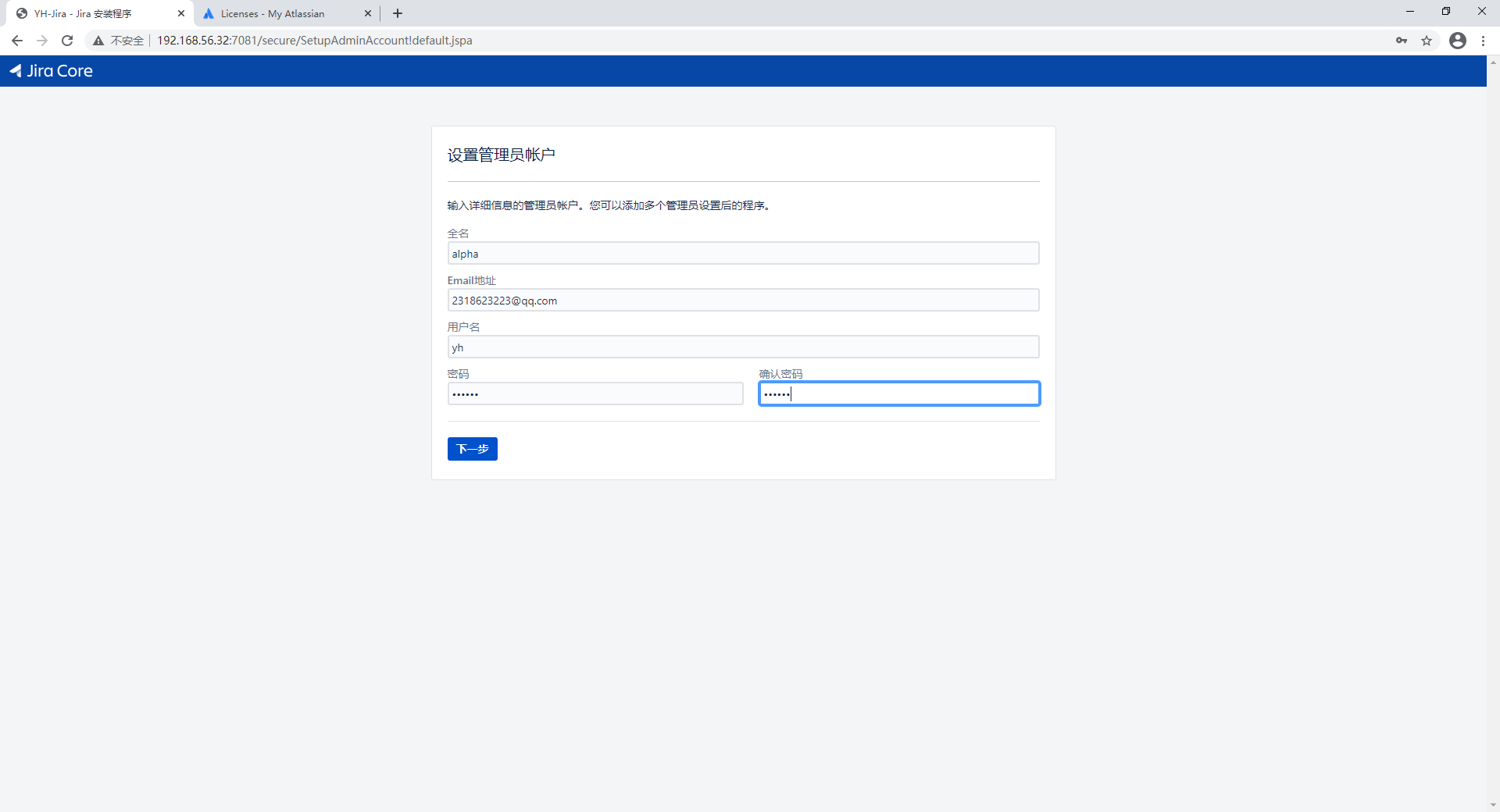
Task: Click the 设置管理员帐户 heading text
Action: pyautogui.click(x=501, y=155)
